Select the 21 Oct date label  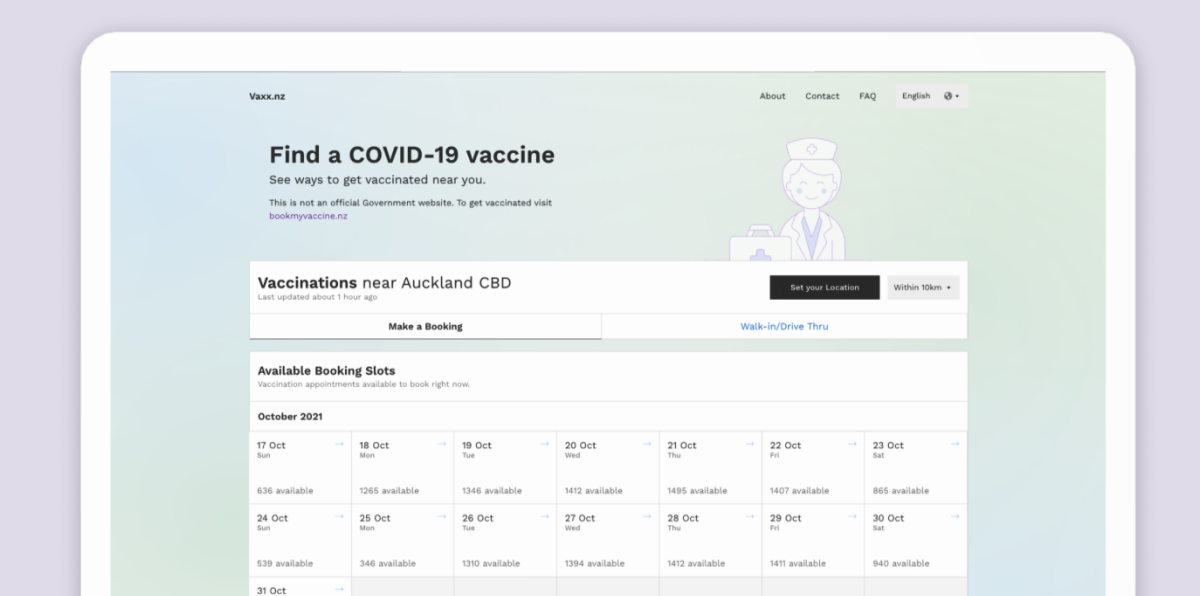tap(682, 445)
